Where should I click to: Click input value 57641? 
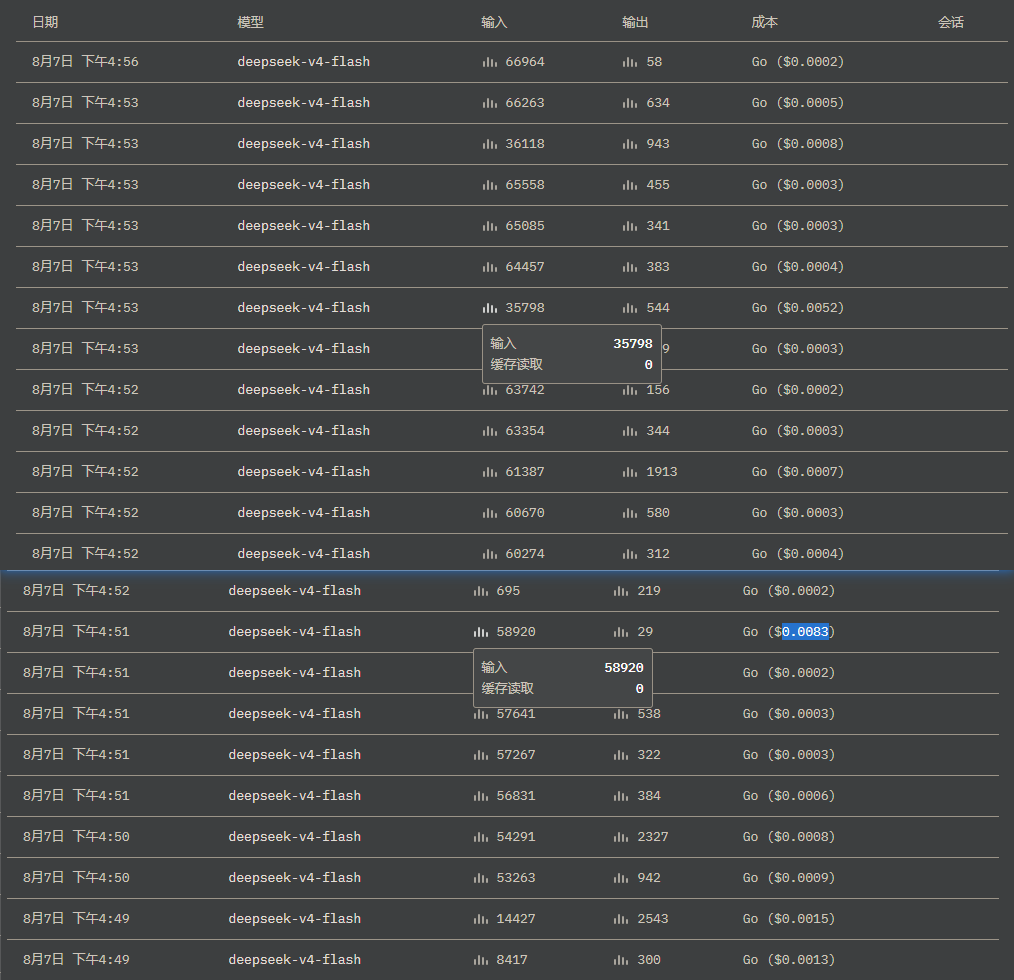pos(516,714)
